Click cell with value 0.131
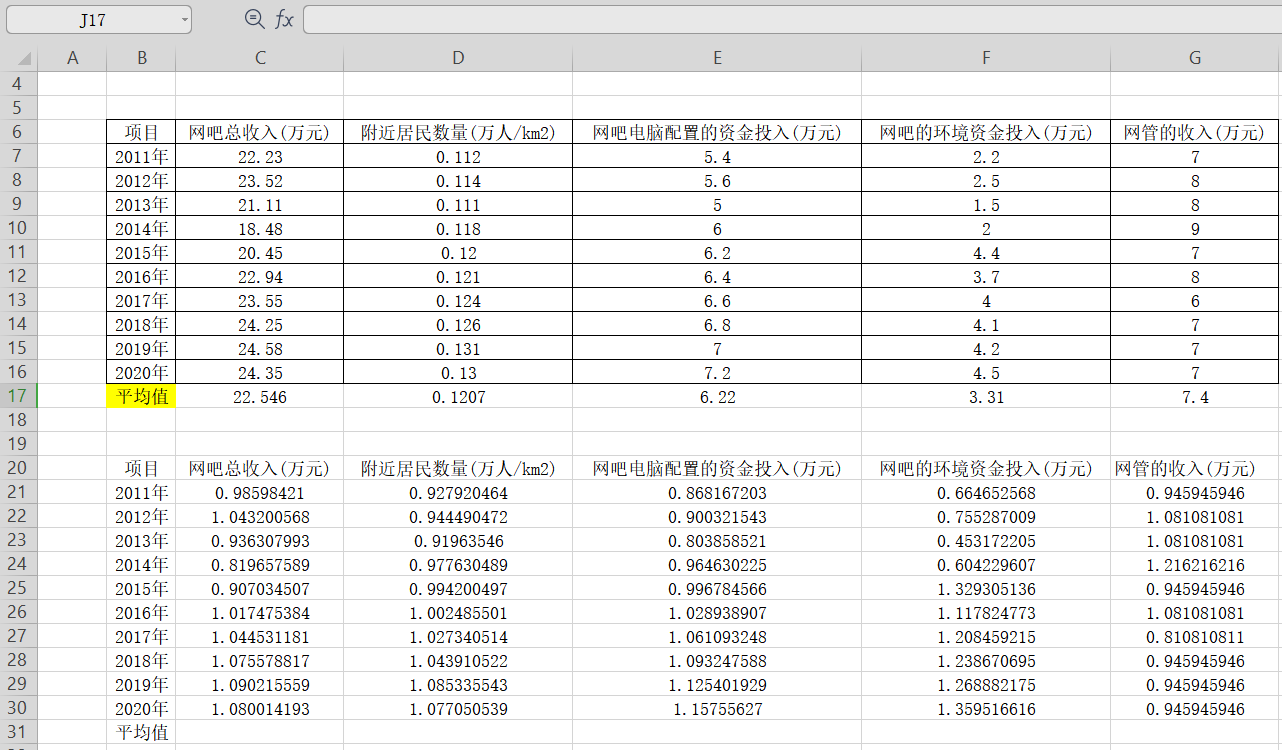 coord(458,348)
